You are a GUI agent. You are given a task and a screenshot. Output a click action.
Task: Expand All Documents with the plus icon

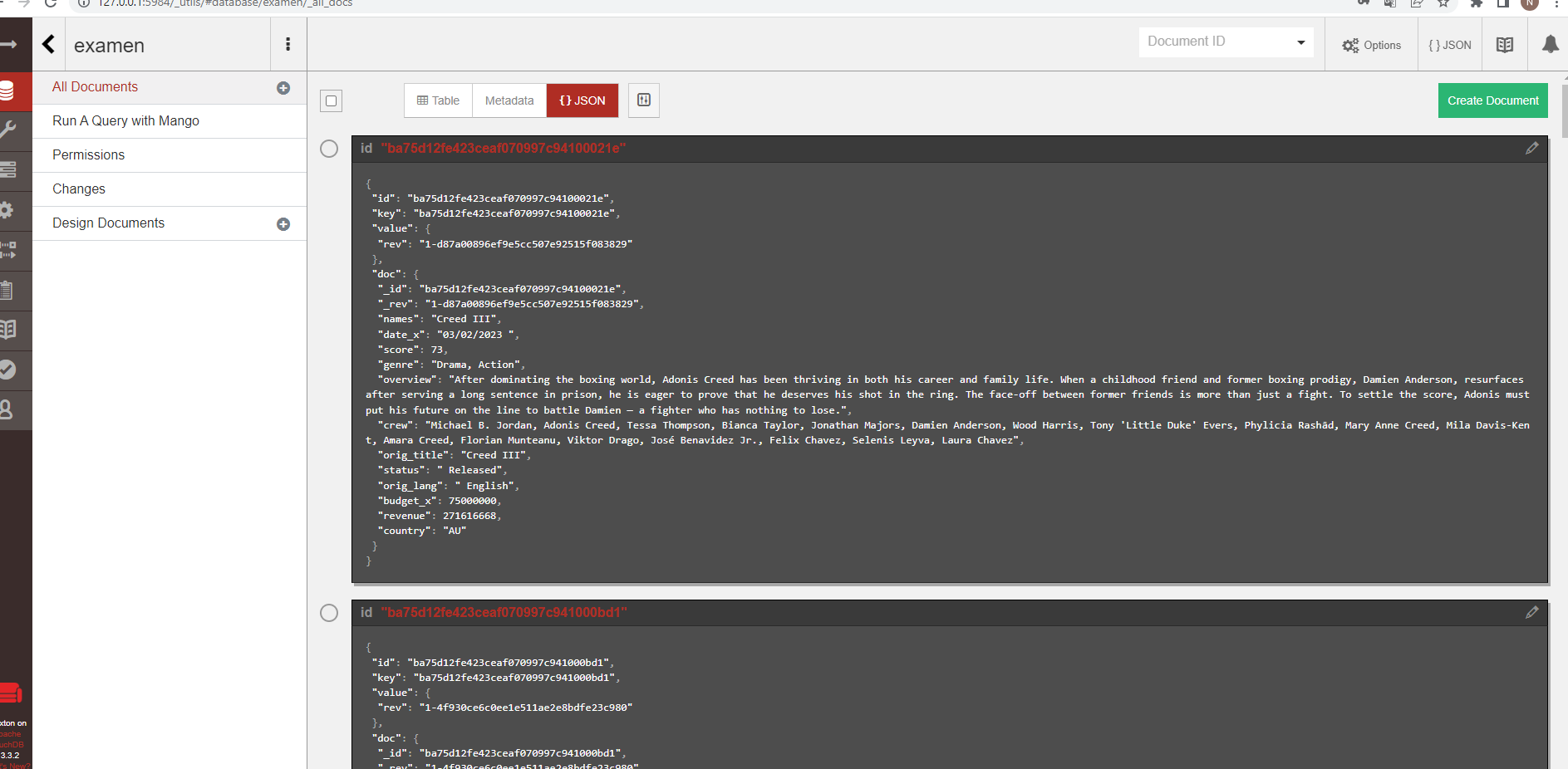coord(283,87)
